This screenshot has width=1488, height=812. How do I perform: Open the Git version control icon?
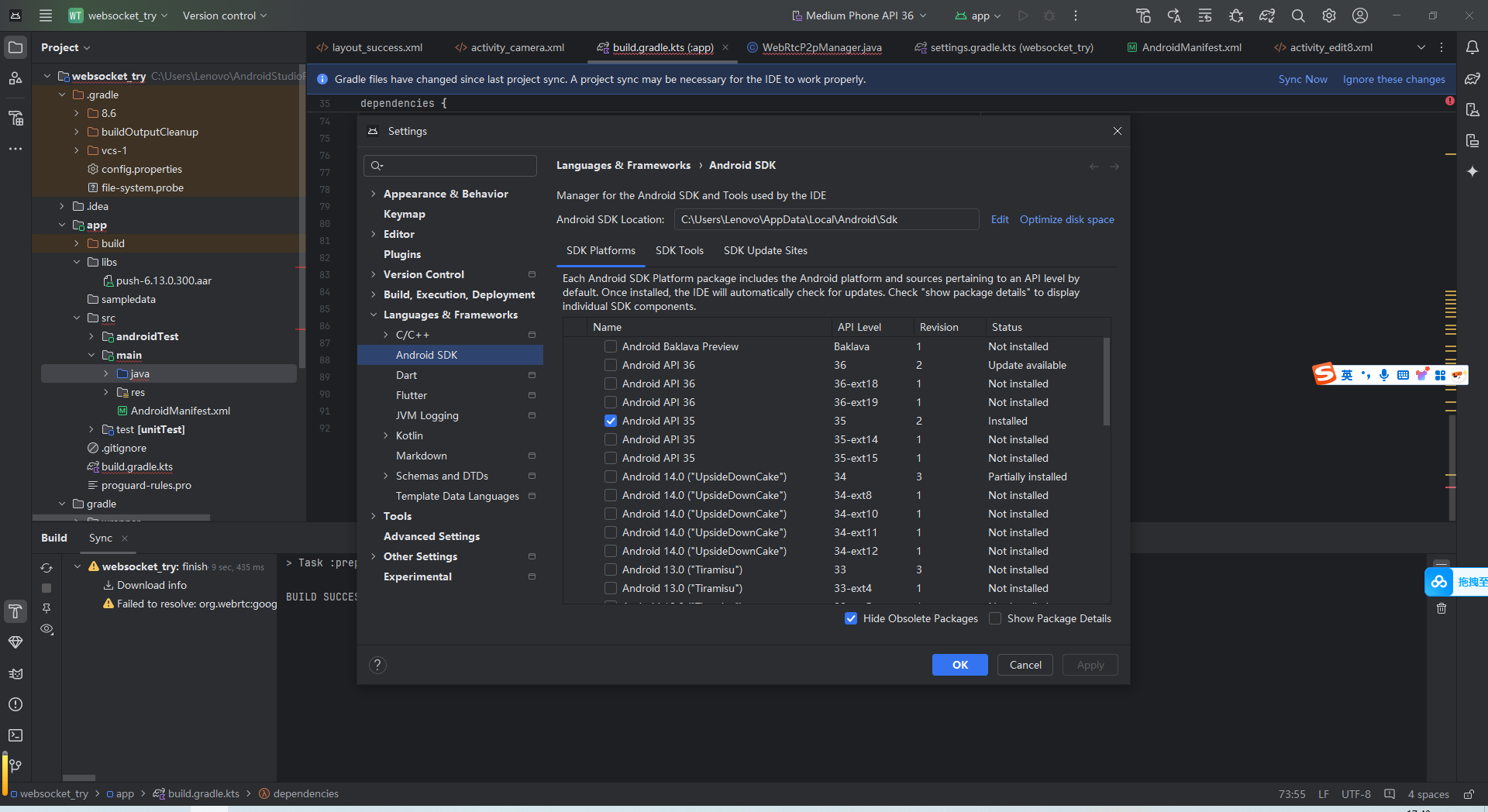(x=15, y=766)
